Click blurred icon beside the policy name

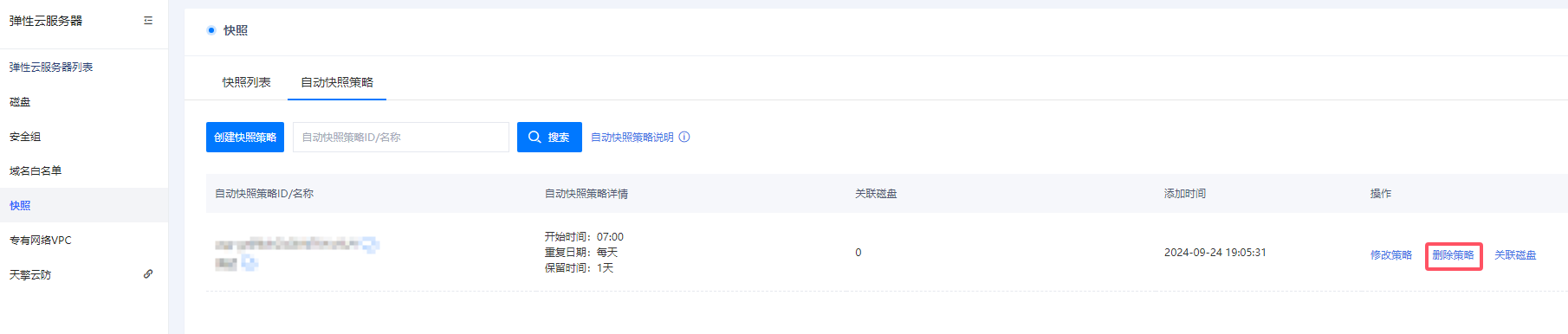249,262
